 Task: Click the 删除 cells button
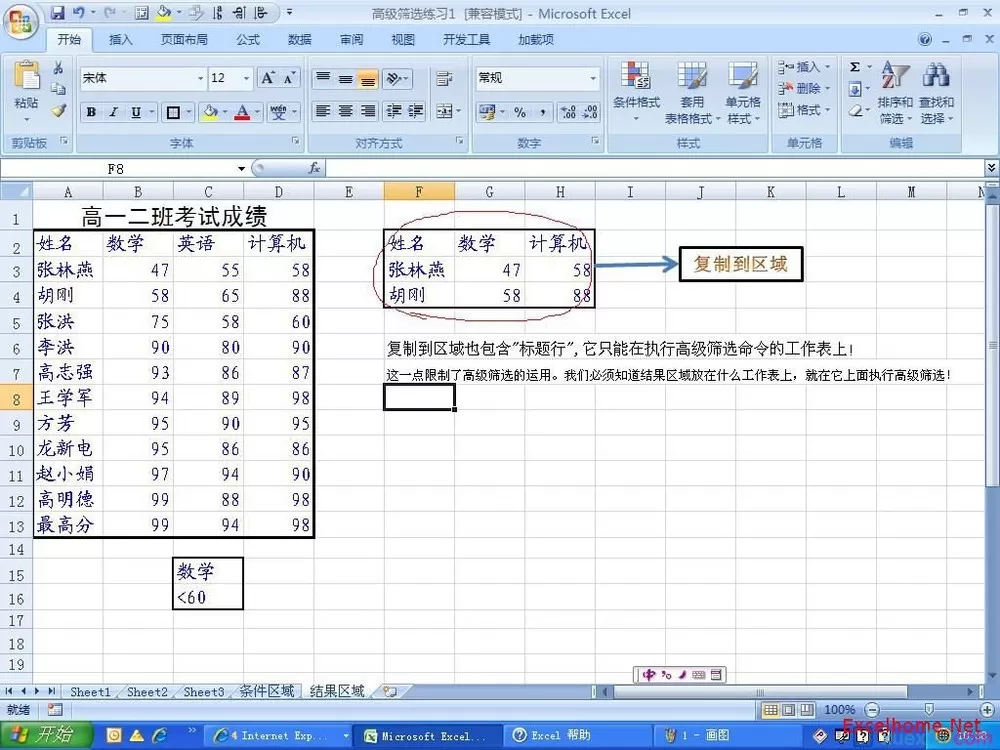pyautogui.click(x=804, y=89)
